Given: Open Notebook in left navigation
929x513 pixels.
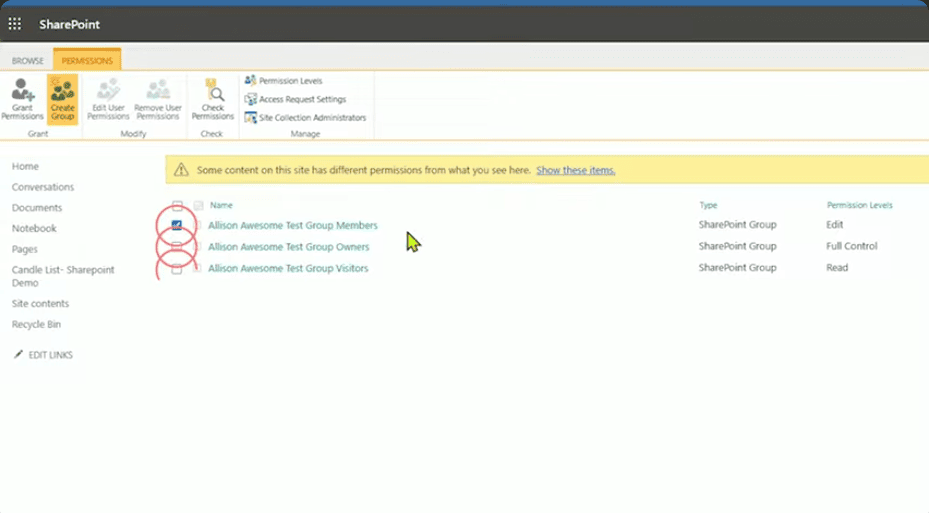Looking at the screenshot, I should click(34, 229).
